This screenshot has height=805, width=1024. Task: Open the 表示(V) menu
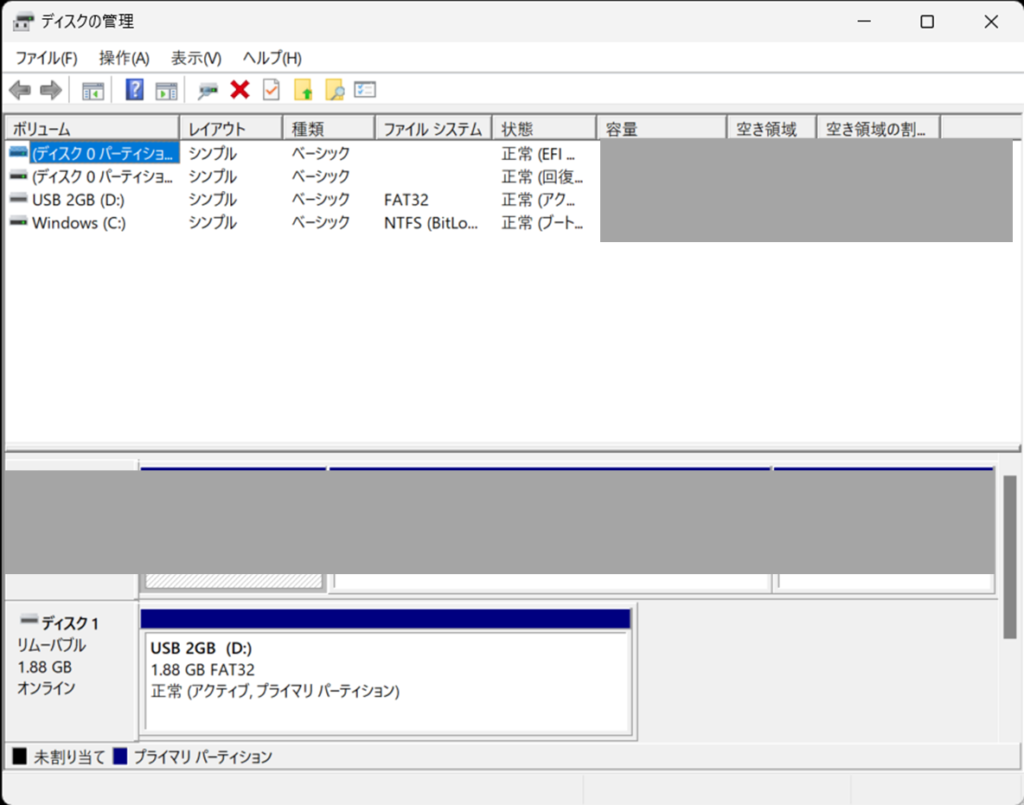pos(196,58)
